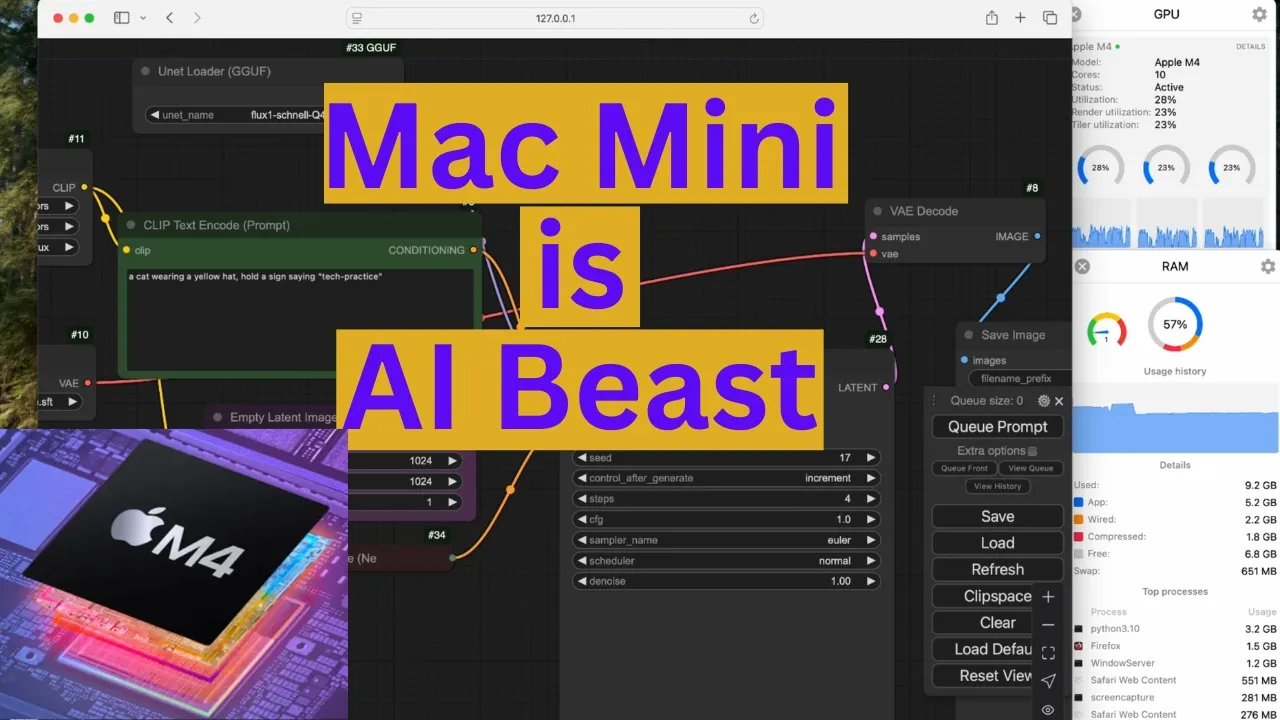The width and height of the screenshot is (1280, 720).
Task: Click the Load workflow button
Action: pyautogui.click(x=998, y=542)
